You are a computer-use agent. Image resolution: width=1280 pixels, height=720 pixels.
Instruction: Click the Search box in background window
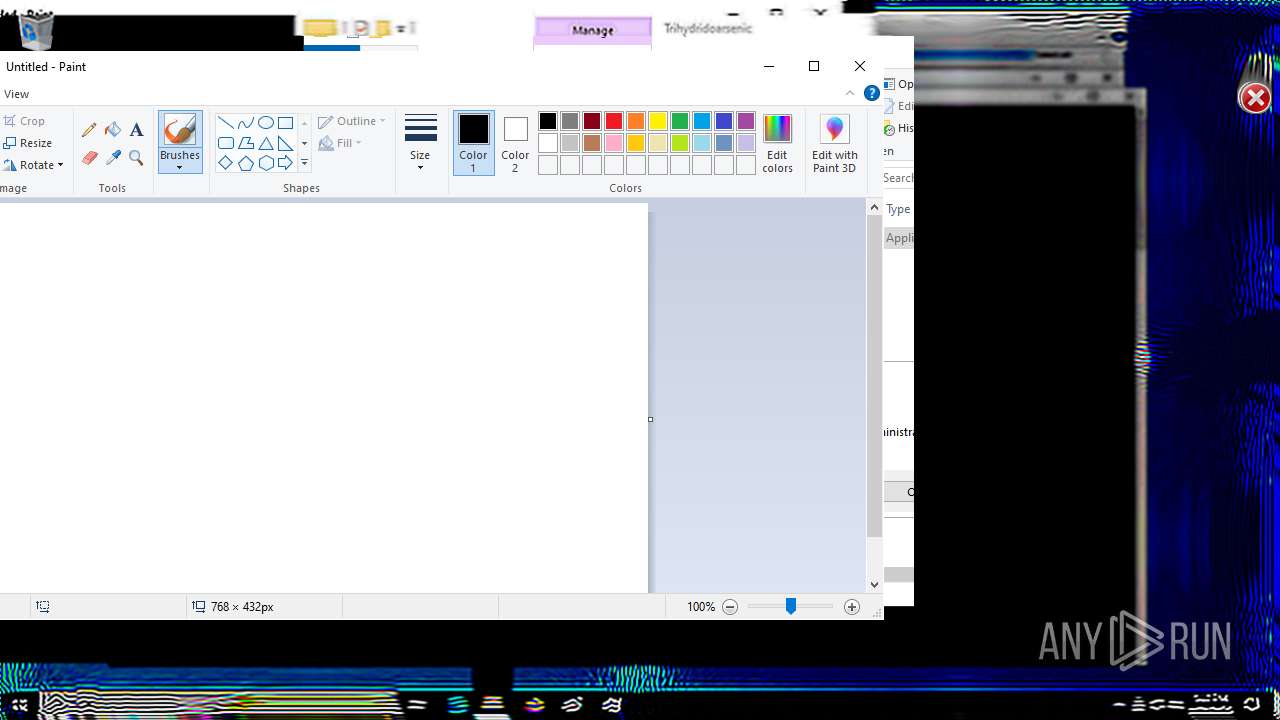(898, 178)
